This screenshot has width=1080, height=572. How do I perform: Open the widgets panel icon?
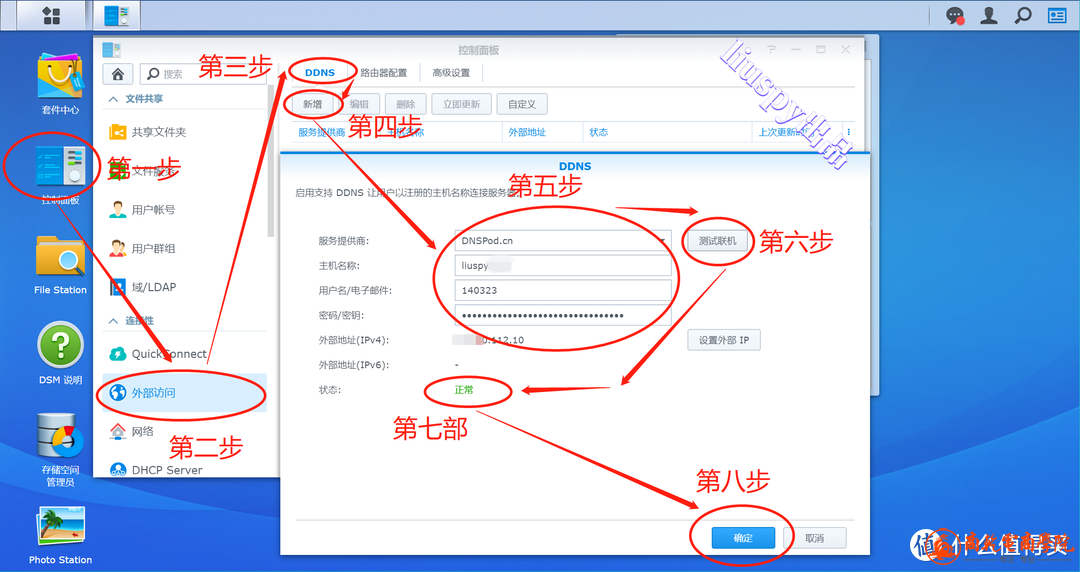coord(1057,15)
